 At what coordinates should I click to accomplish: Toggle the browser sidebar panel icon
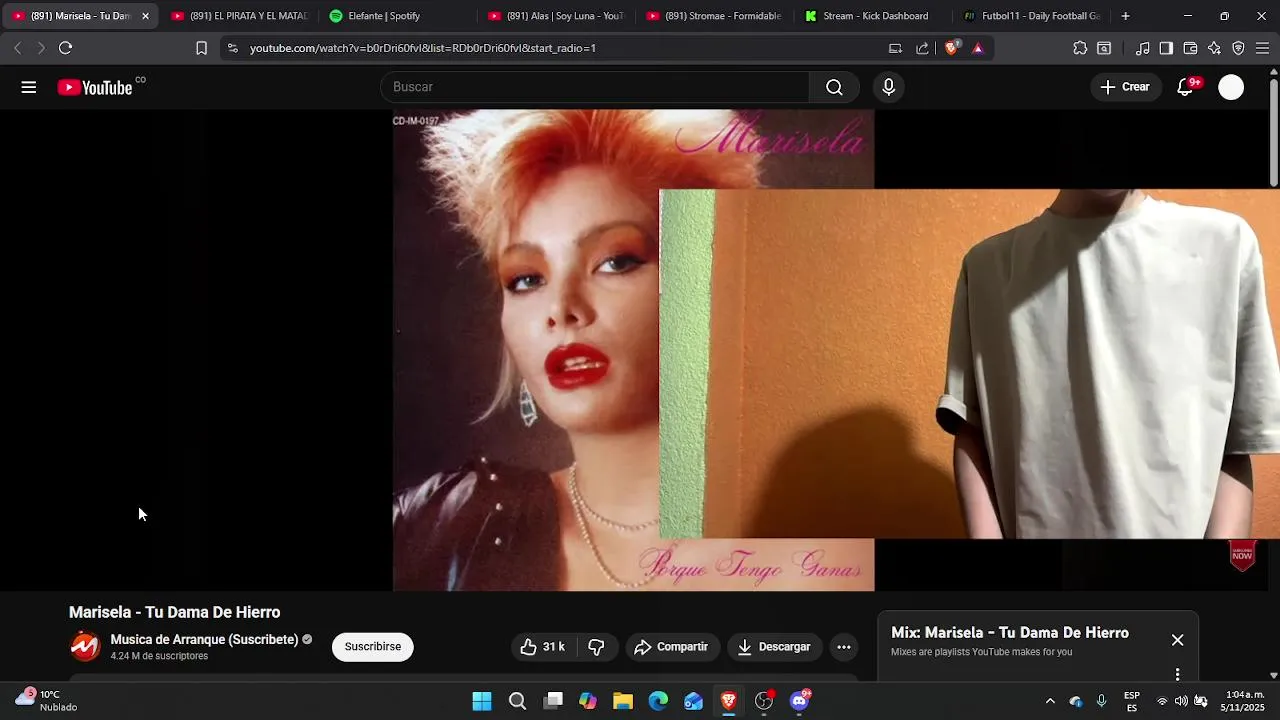(x=1166, y=48)
